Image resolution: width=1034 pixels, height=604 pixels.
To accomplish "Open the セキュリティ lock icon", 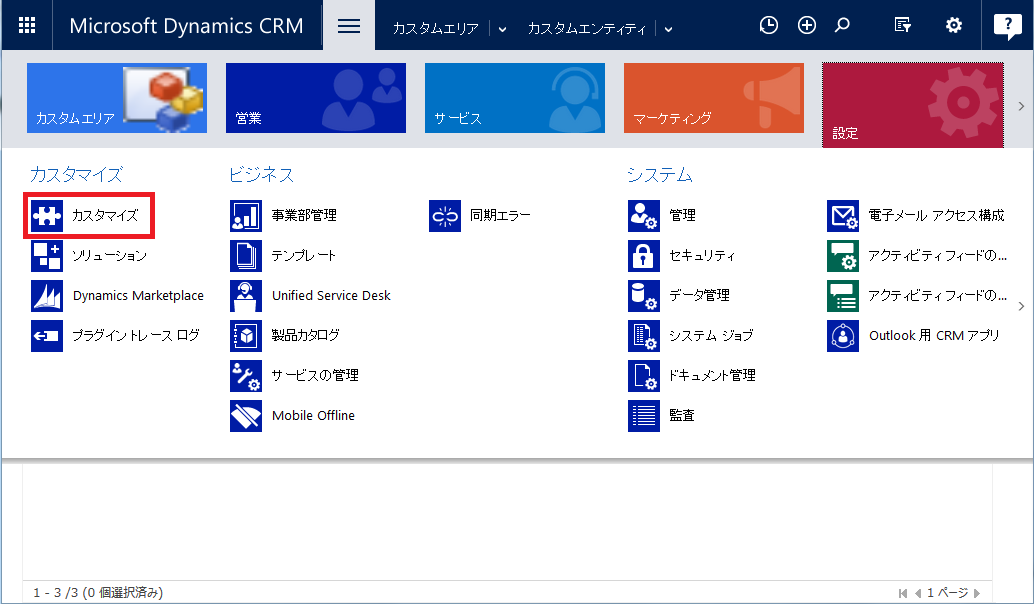I will (x=644, y=256).
